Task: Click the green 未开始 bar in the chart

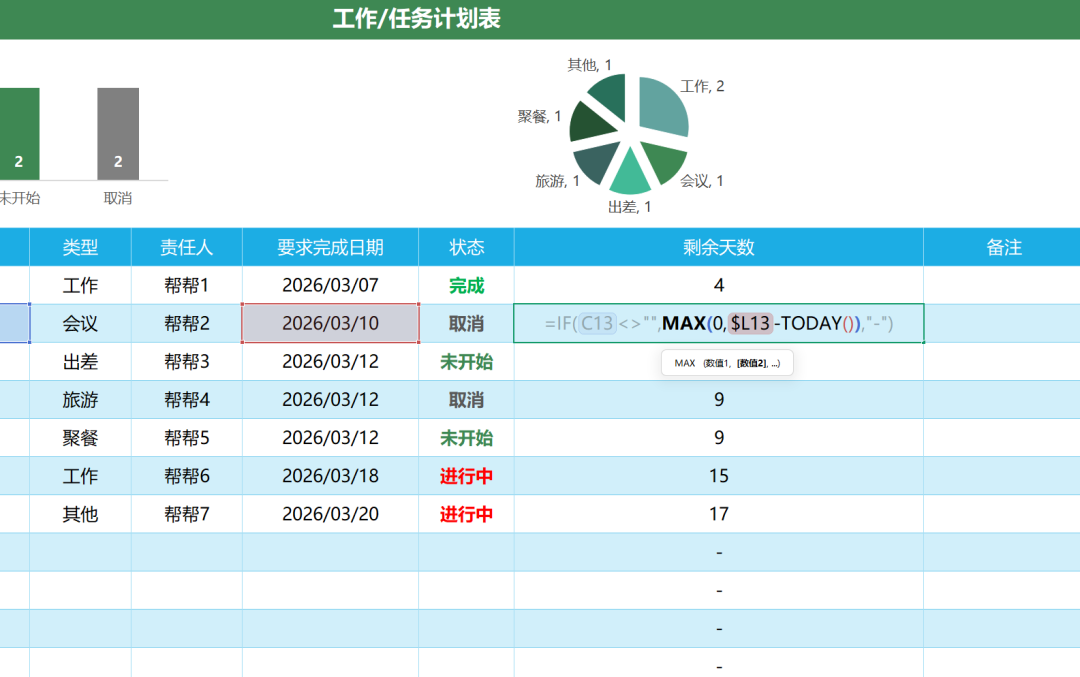Action: pyautogui.click(x=20, y=135)
